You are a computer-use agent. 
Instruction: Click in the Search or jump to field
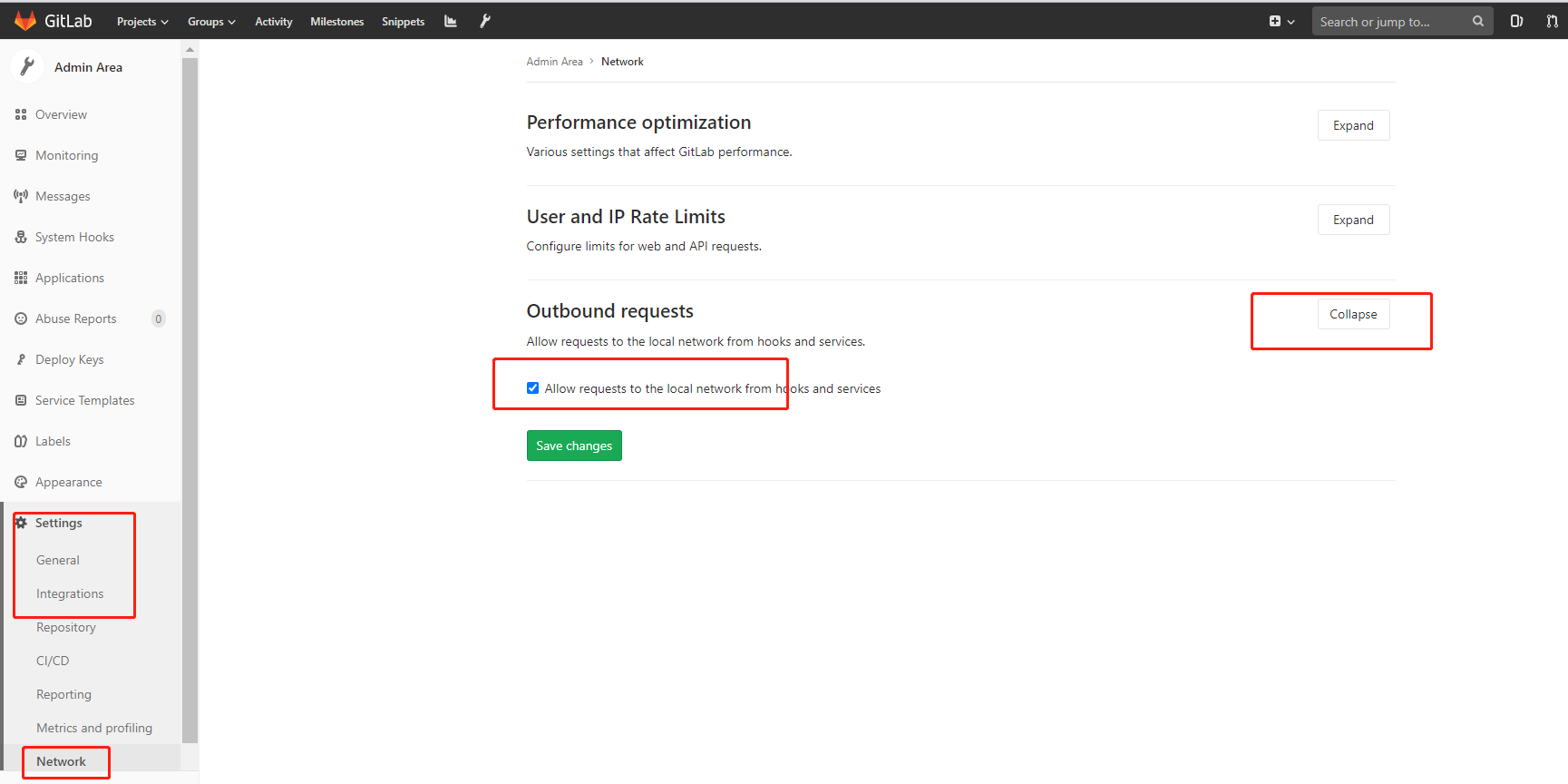1388,22
